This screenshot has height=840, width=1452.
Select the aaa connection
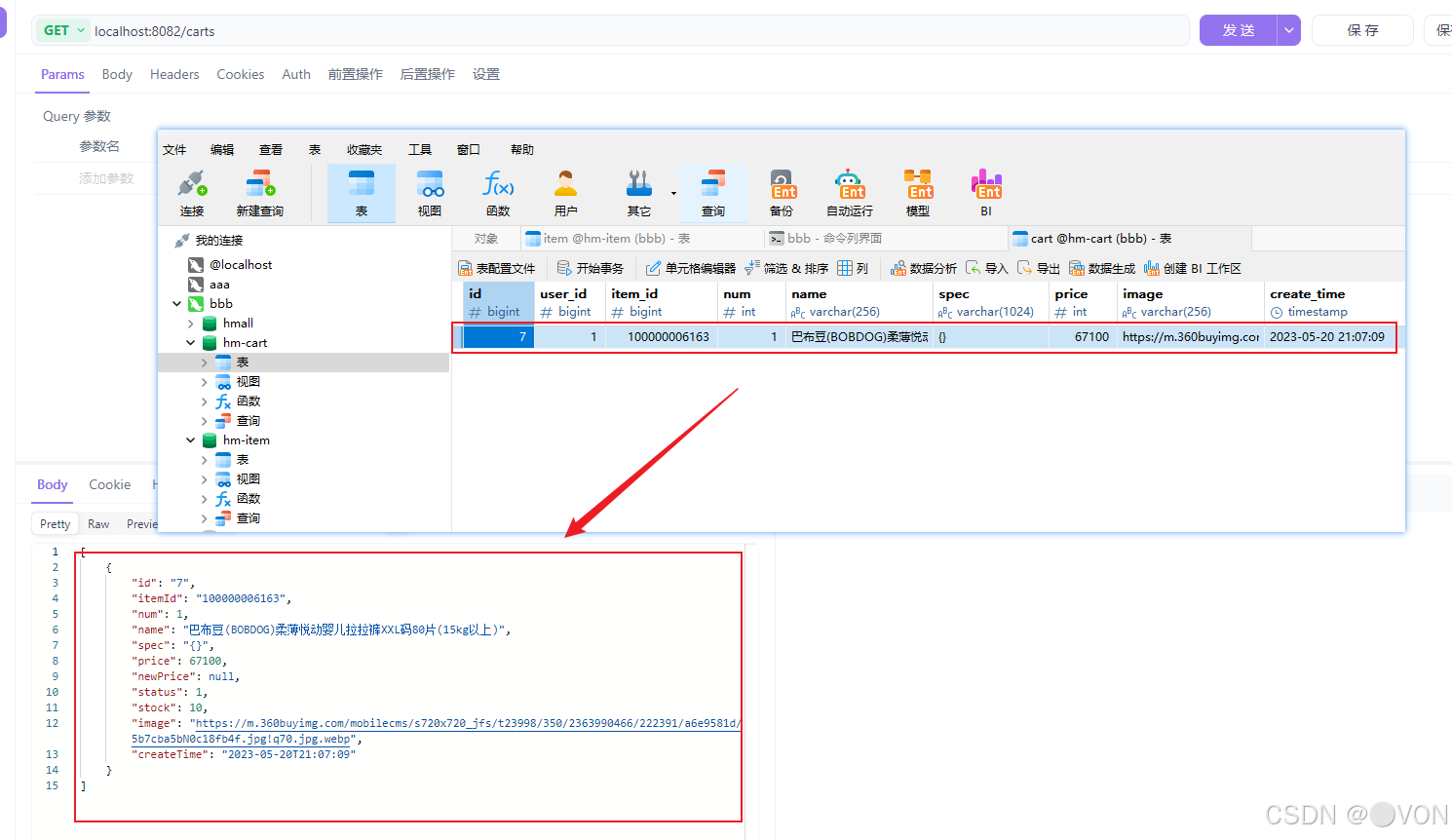coord(219,284)
